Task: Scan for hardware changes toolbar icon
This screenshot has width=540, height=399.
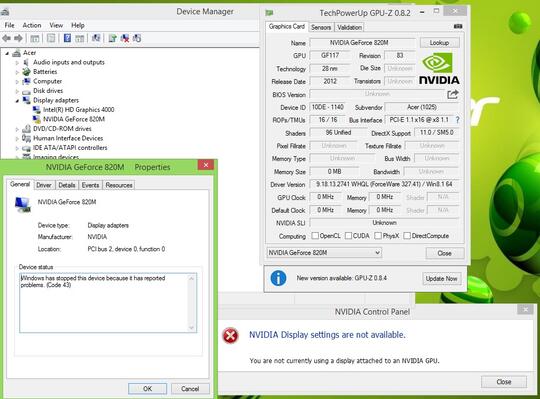Action: pyautogui.click(x=96, y=38)
